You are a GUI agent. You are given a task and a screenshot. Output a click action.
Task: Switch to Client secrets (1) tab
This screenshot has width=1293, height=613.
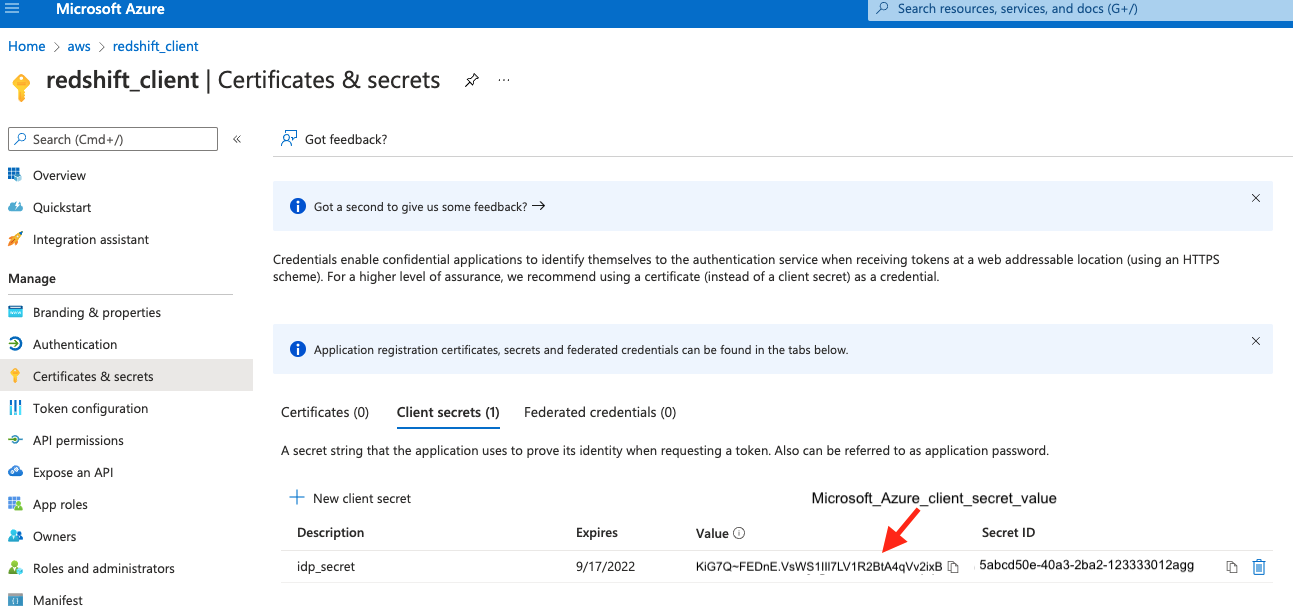point(448,412)
